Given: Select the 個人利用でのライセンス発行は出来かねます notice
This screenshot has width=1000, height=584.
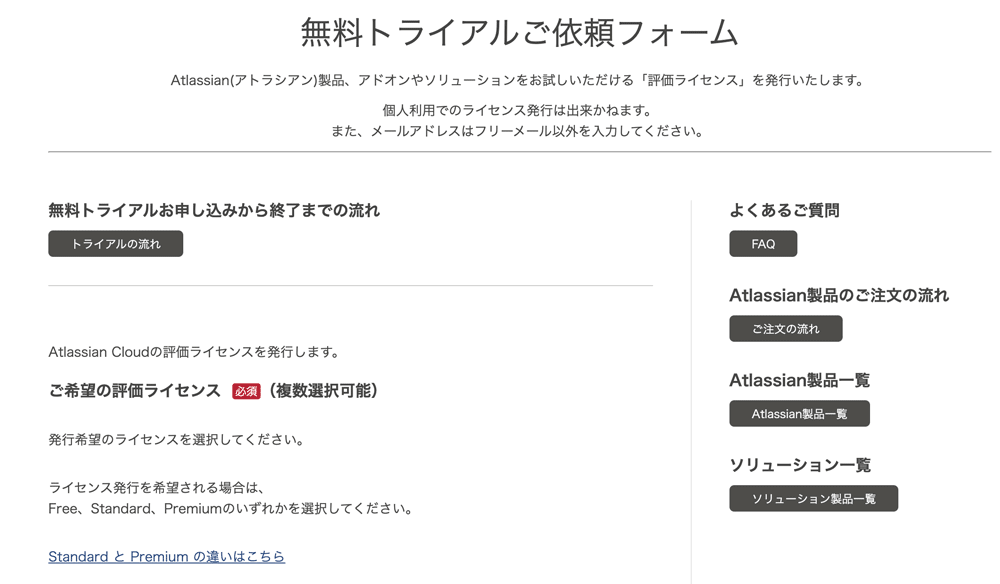Looking at the screenshot, I should [518, 110].
